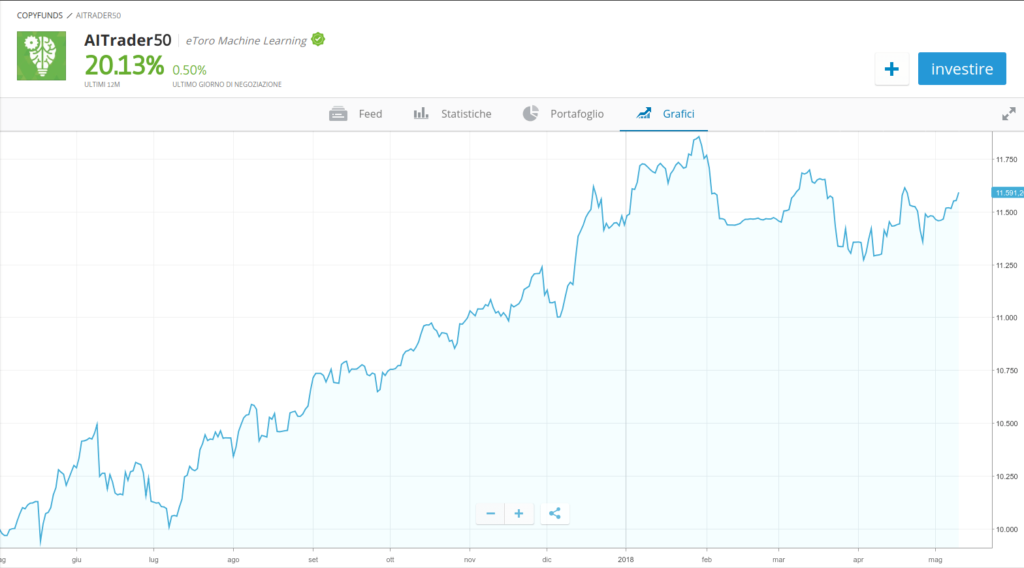Click the 'set' month label

tap(313, 560)
